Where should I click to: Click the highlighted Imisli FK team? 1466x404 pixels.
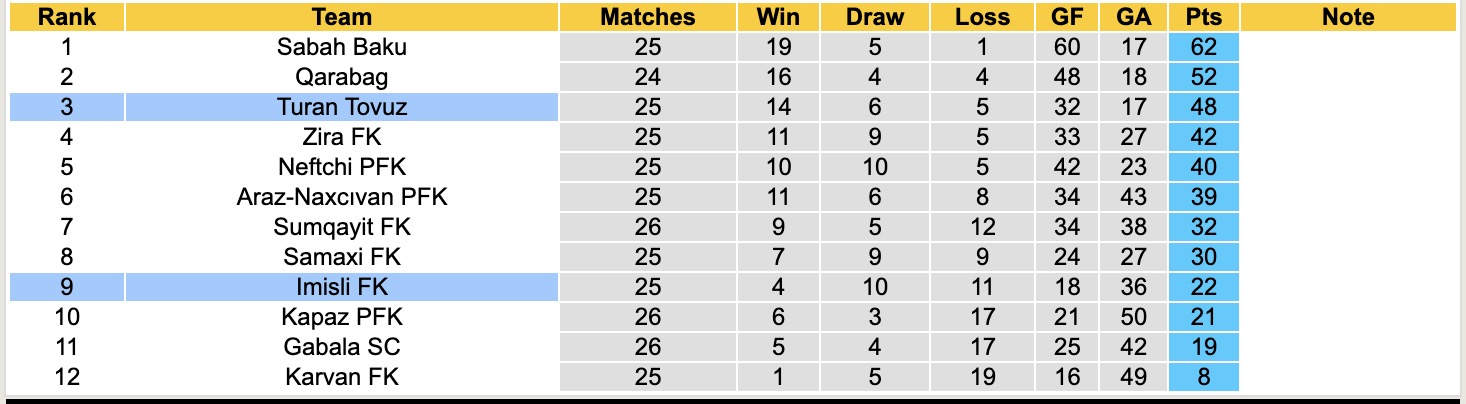pyautogui.click(x=342, y=287)
